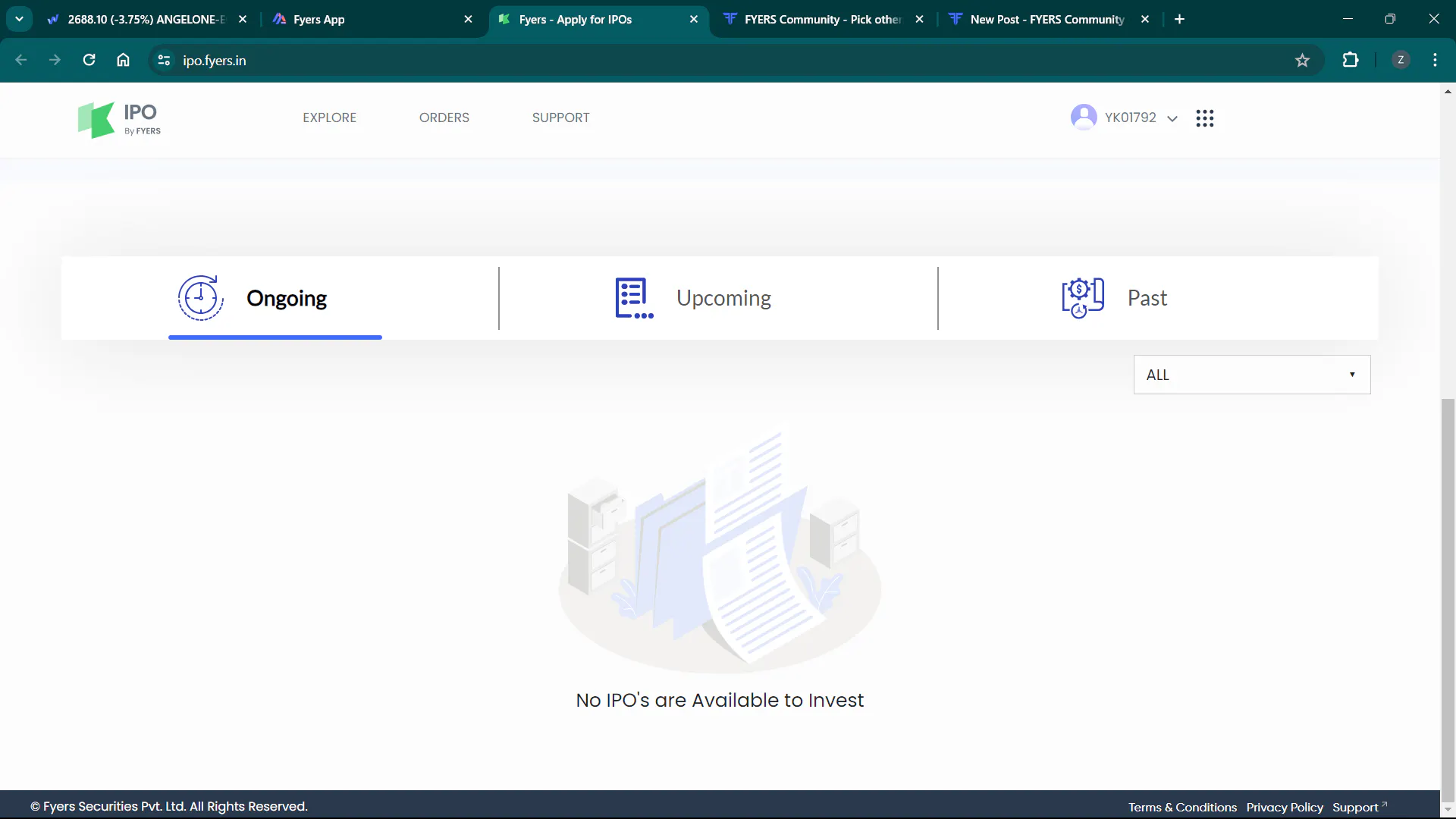Click the scrollbar up arrow

pyautogui.click(x=1448, y=91)
